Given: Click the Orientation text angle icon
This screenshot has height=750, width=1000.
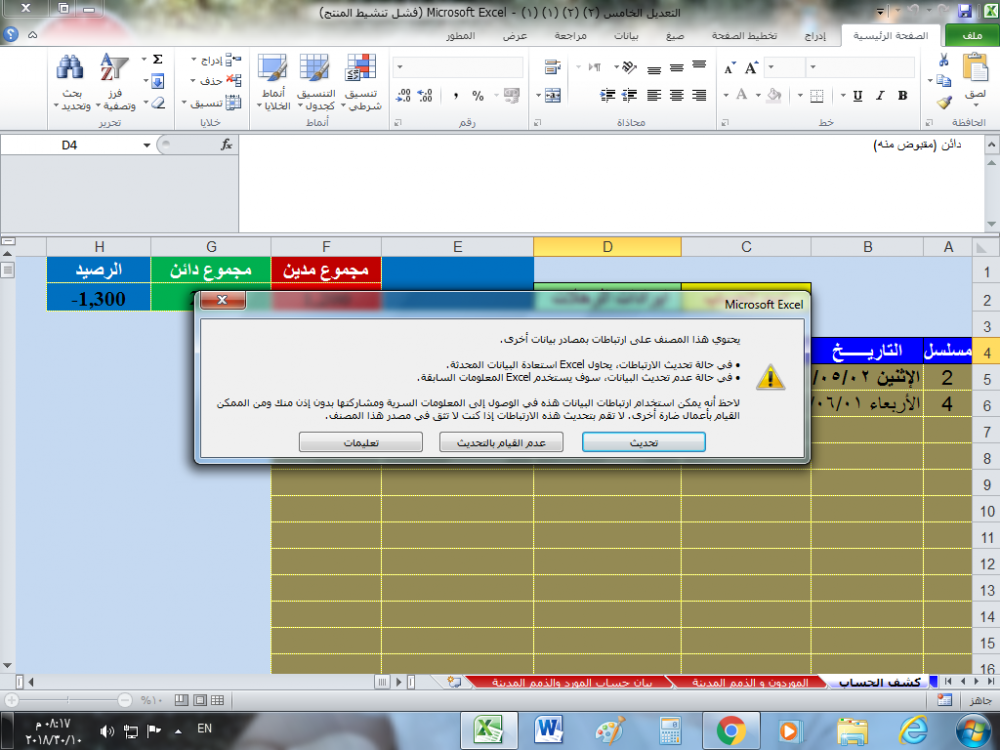Looking at the screenshot, I should (629, 67).
